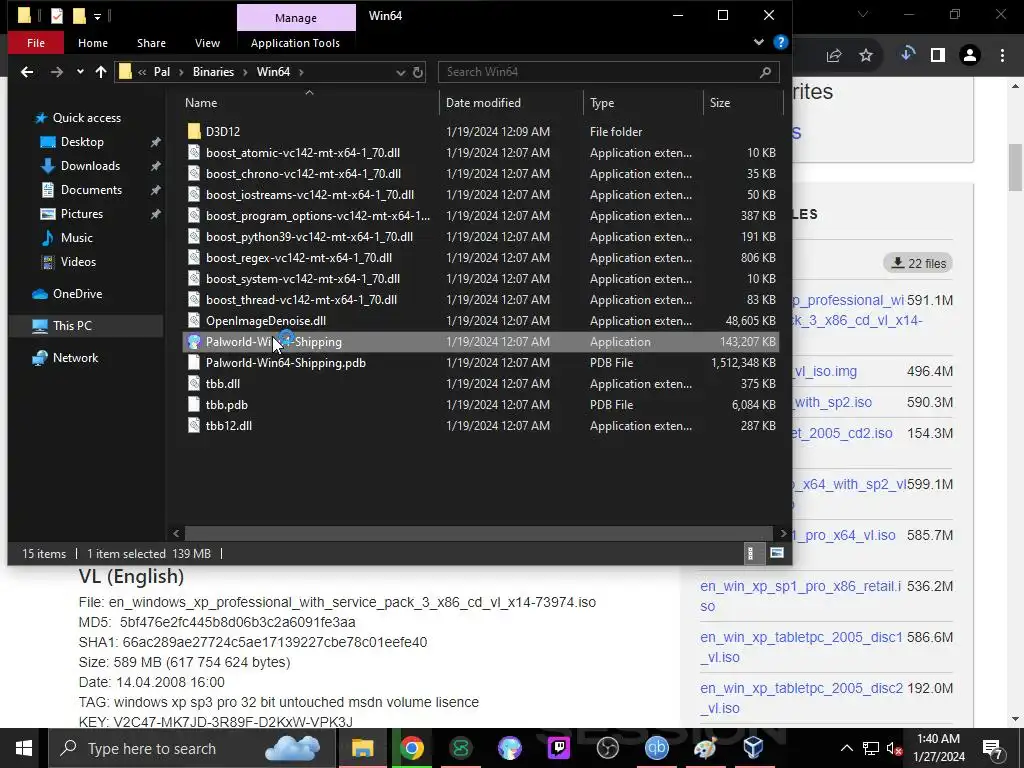
Task: Bookmark the page with Chrome's star icon
Action: tap(866, 56)
